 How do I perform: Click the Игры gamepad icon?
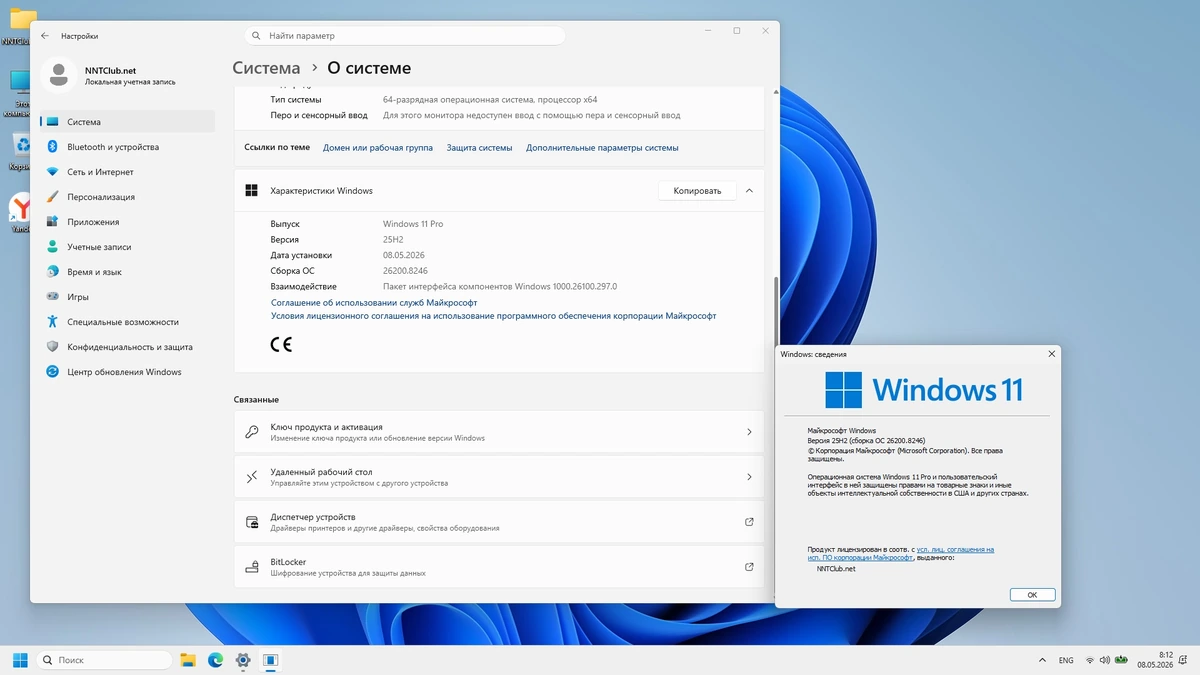tap(52, 297)
